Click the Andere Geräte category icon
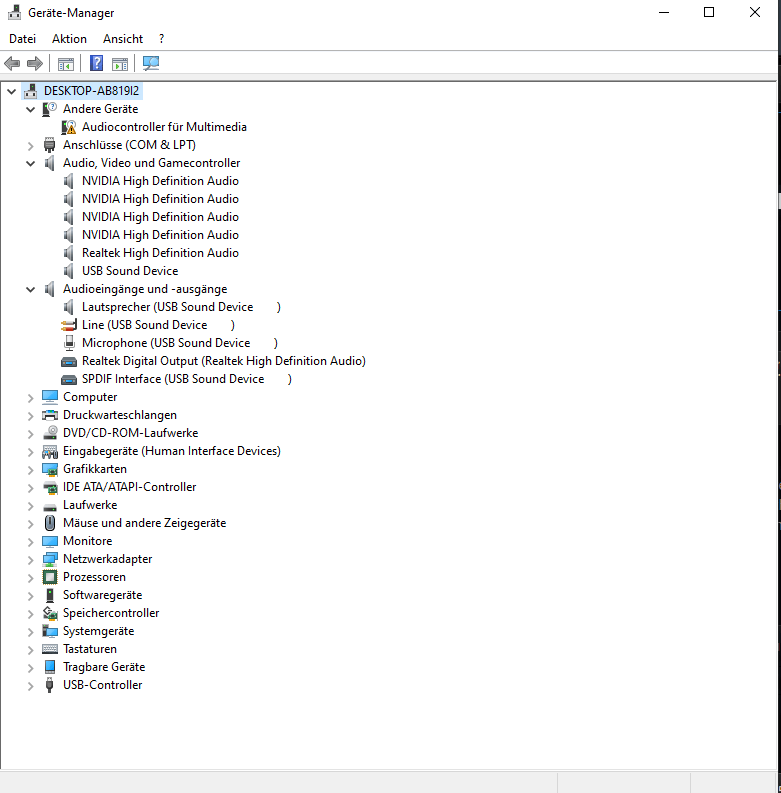The image size is (781, 793). 49,109
